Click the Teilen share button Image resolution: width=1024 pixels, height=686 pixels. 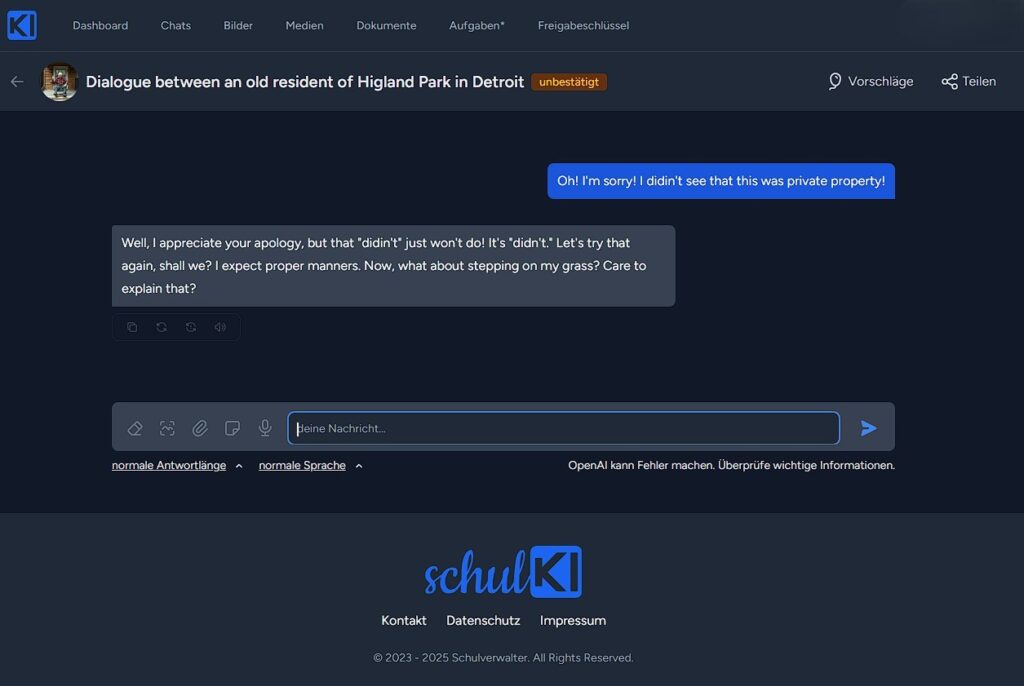click(968, 82)
